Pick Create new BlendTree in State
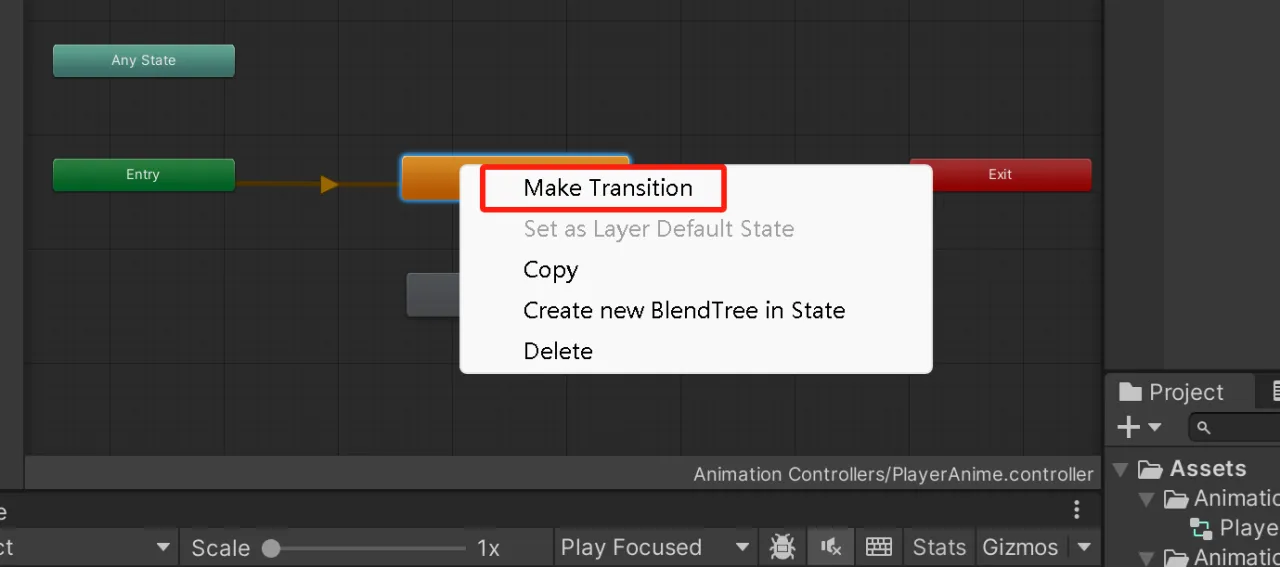This screenshot has width=1280, height=567. point(684,311)
